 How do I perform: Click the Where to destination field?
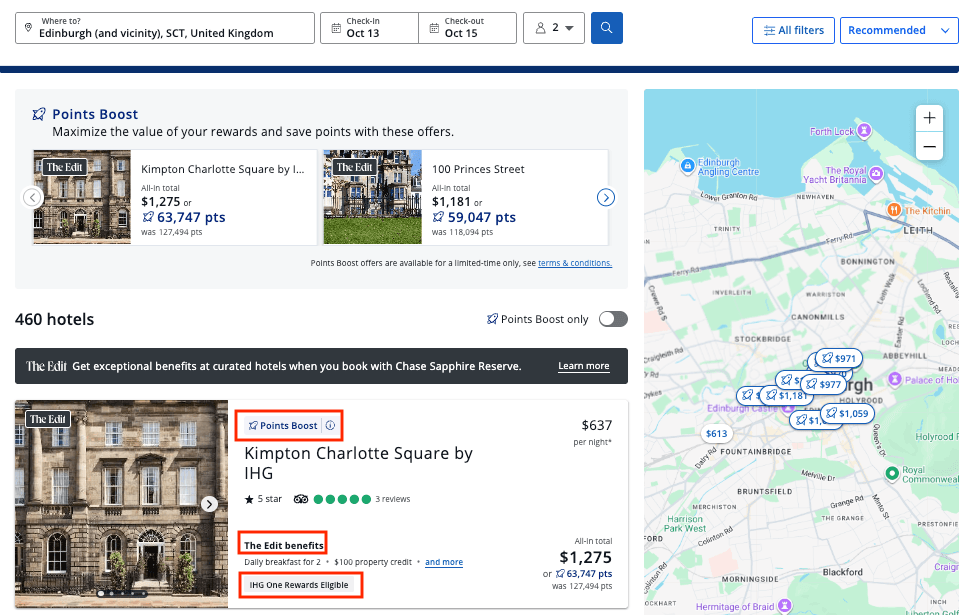pos(165,28)
